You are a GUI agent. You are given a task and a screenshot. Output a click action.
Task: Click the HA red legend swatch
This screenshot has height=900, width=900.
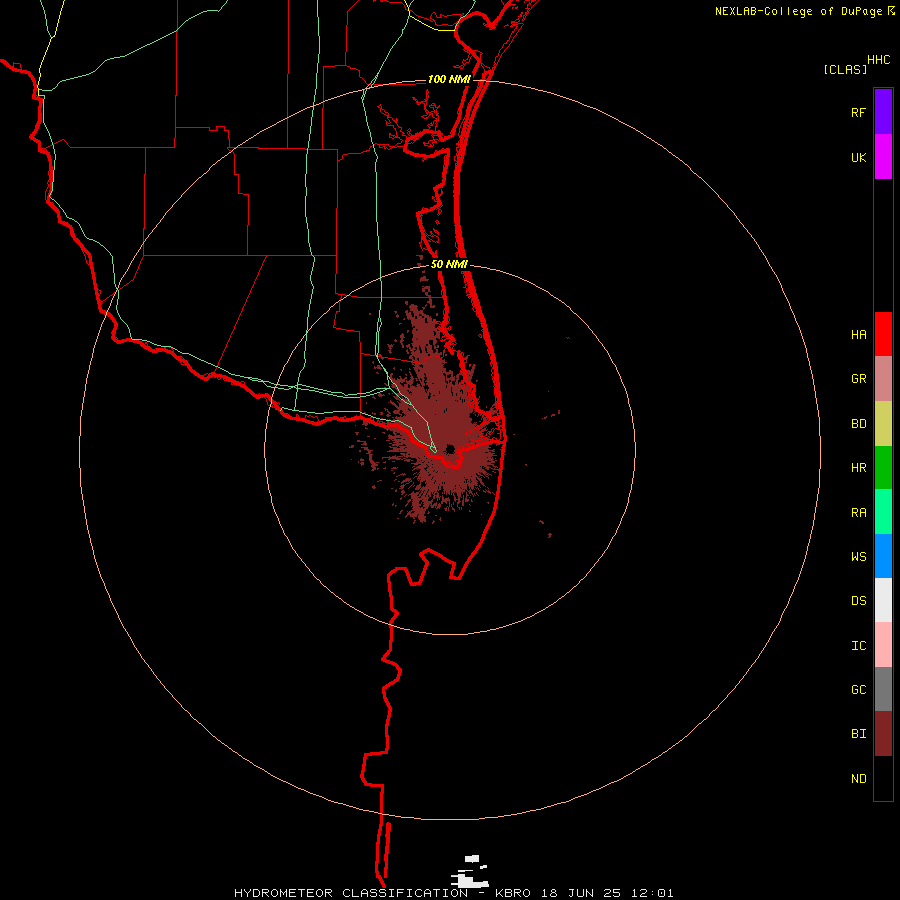[883, 334]
